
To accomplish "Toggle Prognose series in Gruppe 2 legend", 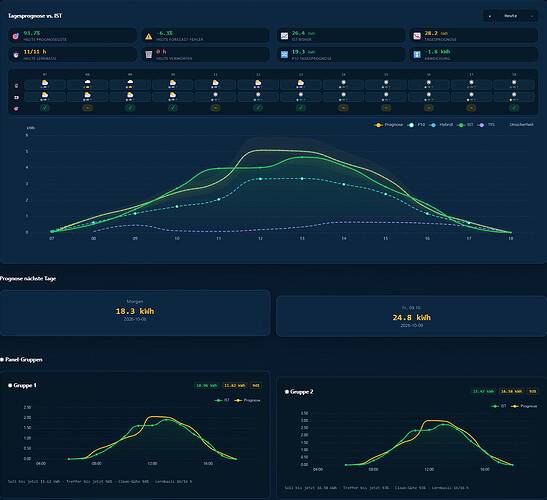I will 524,406.
